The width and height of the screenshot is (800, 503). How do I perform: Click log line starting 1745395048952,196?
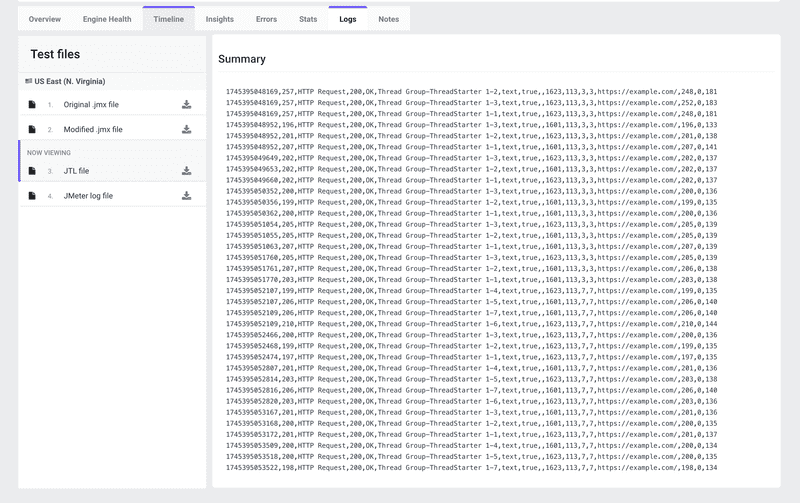(471, 125)
